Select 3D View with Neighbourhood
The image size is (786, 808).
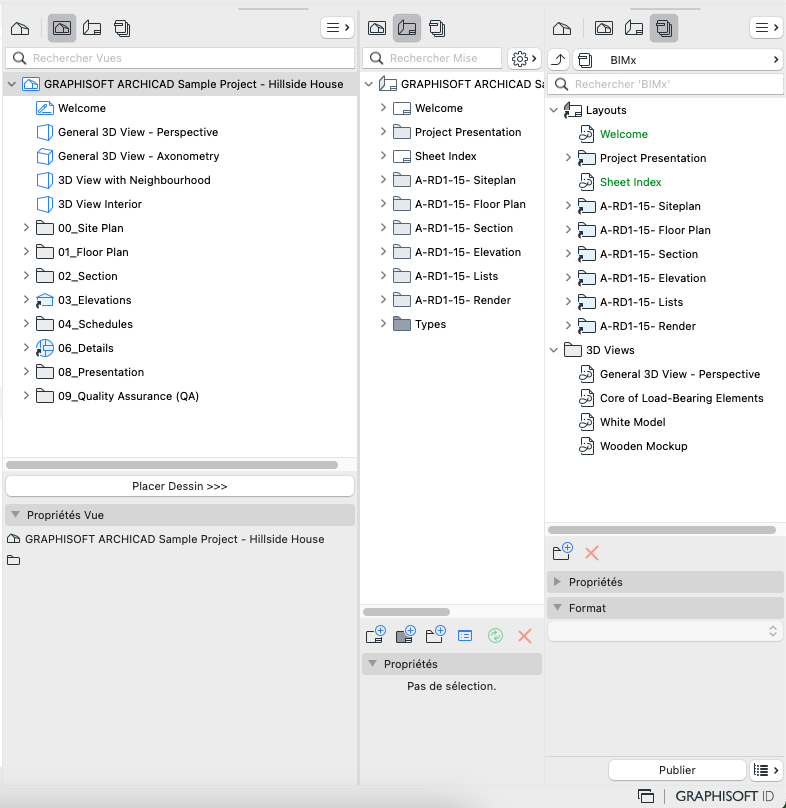(134, 180)
